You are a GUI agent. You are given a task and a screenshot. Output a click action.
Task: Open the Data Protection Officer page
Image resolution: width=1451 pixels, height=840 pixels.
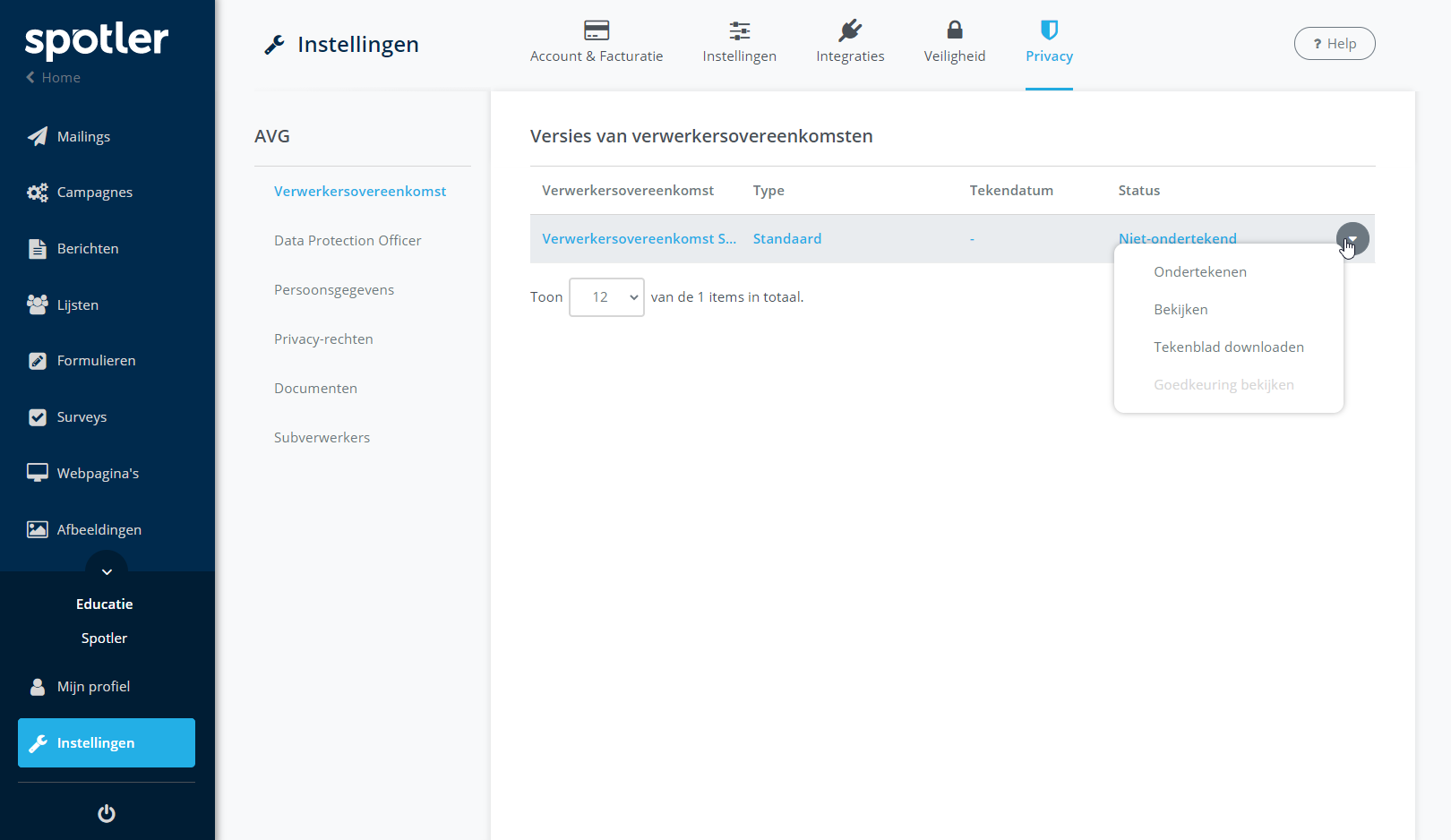point(348,240)
